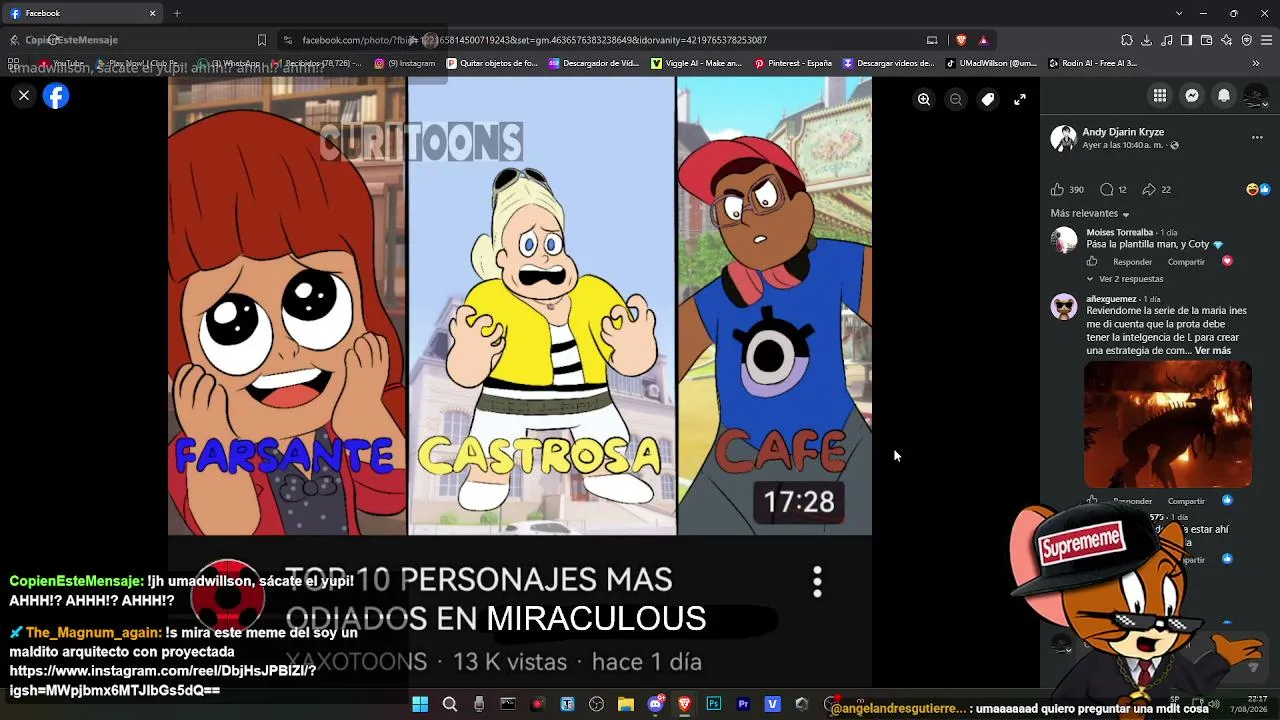Image resolution: width=1280 pixels, height=720 pixels.
Task: Select the Facebook browser tab
Action: 84,13
